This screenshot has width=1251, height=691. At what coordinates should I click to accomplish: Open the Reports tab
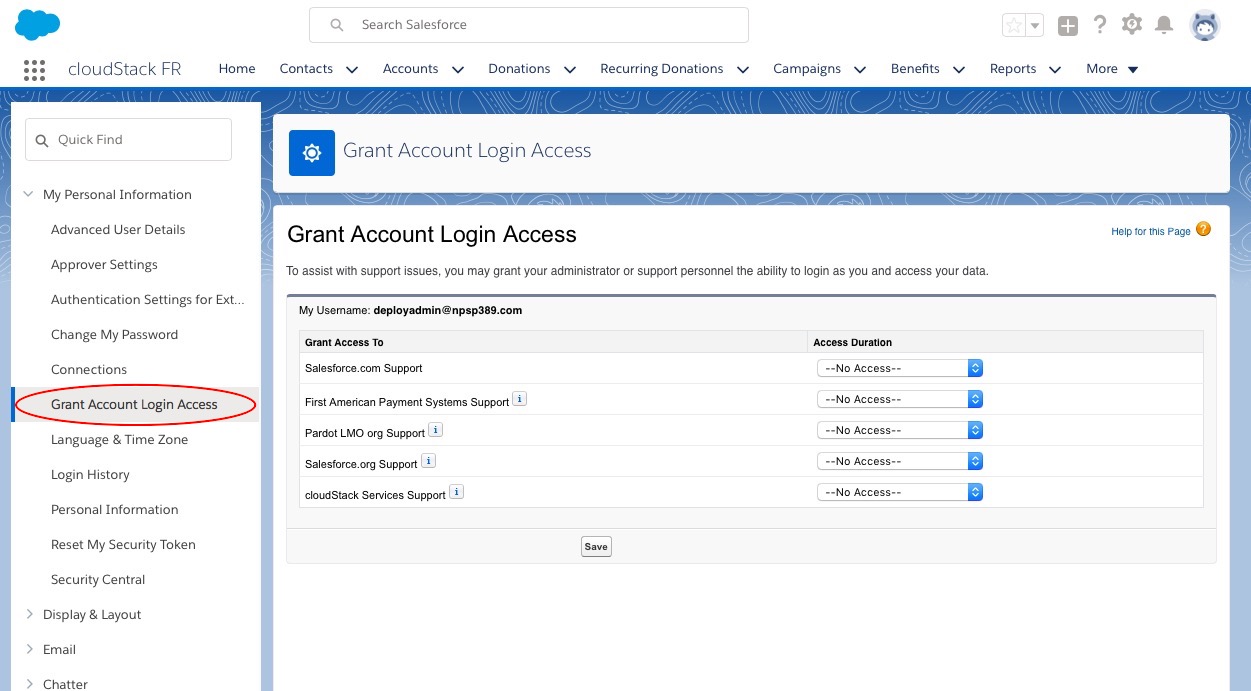1013,69
